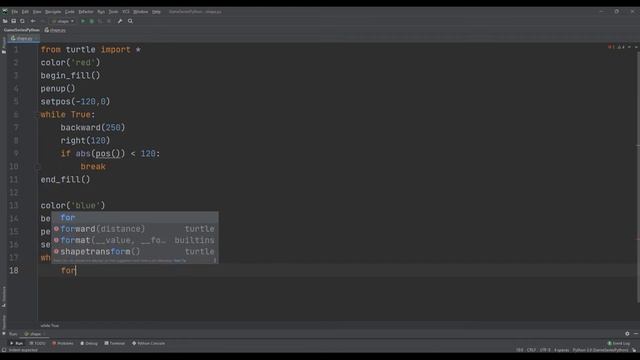
Task: Click the Back navigation arrow
Action: 33,21
